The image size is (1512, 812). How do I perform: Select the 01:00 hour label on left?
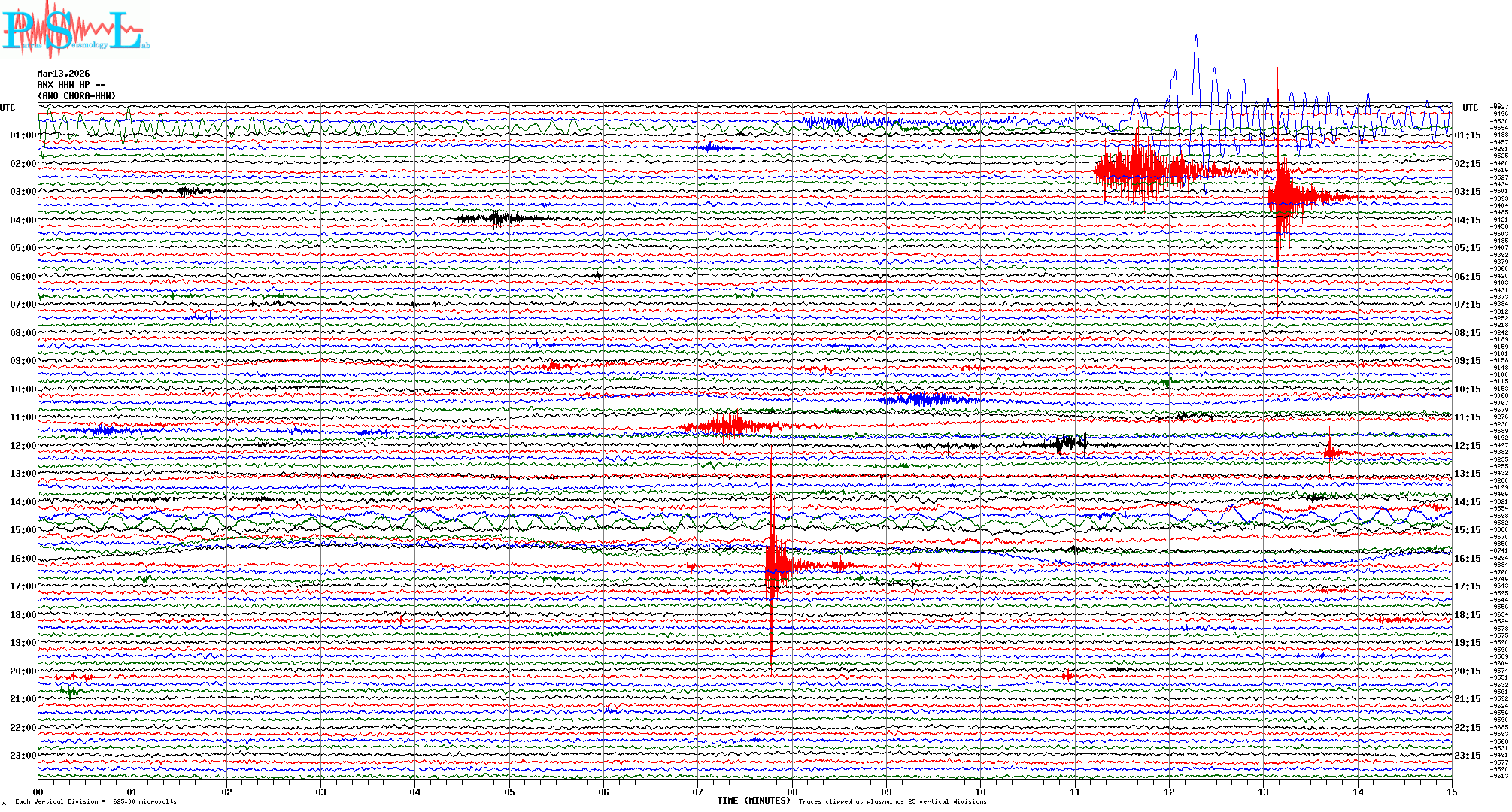(x=23, y=135)
